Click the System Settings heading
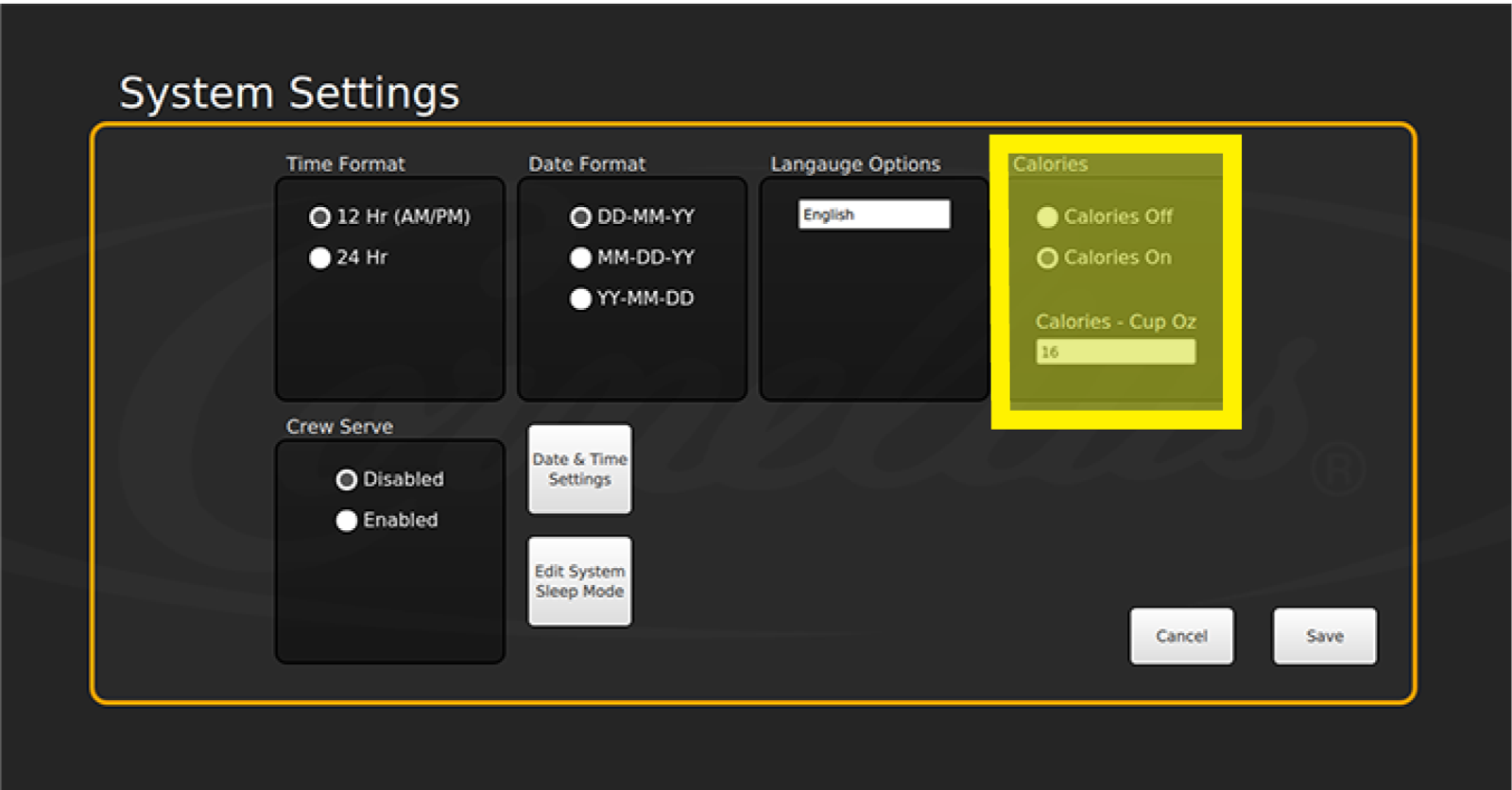 289,94
